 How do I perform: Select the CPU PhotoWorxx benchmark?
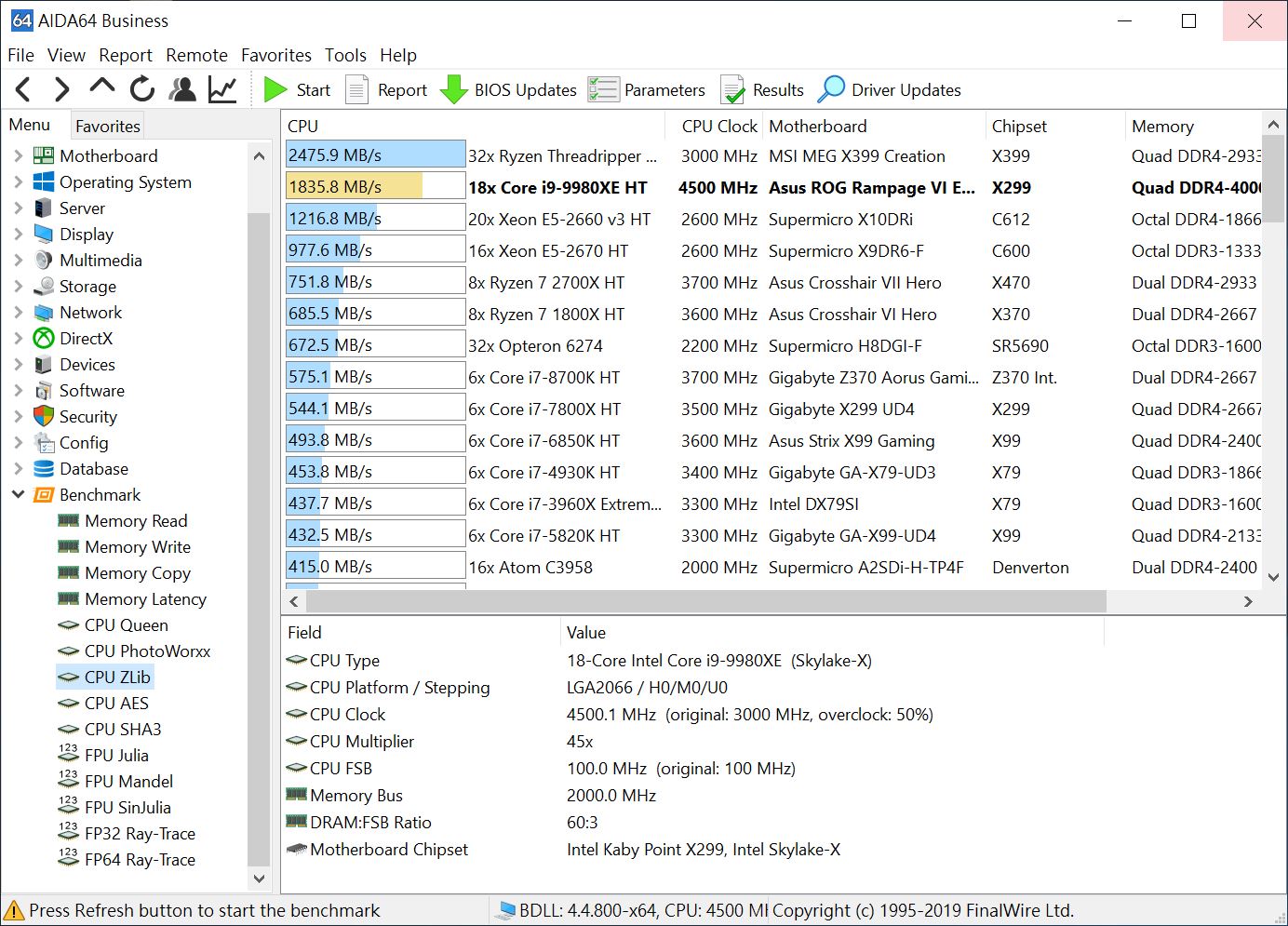[x=147, y=651]
